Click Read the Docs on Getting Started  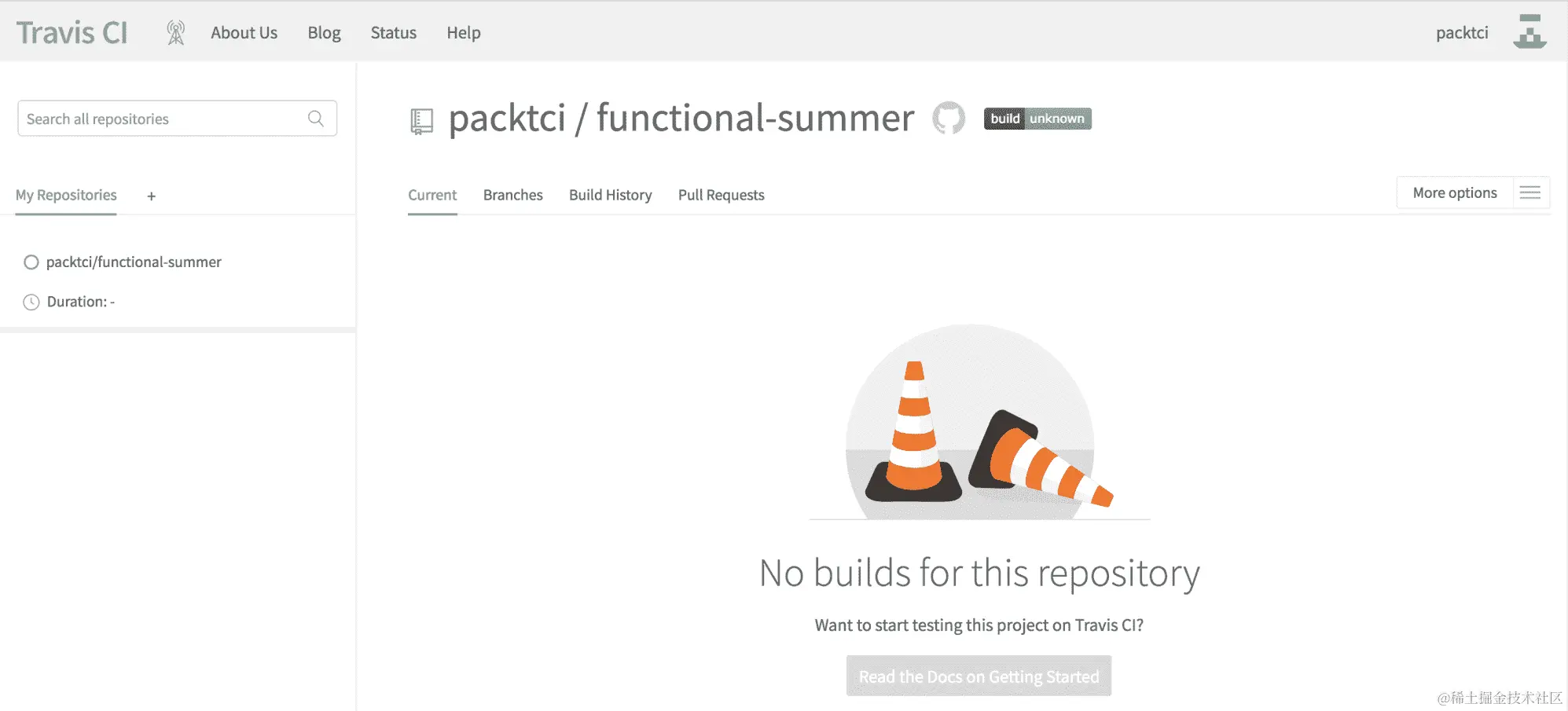pos(979,676)
